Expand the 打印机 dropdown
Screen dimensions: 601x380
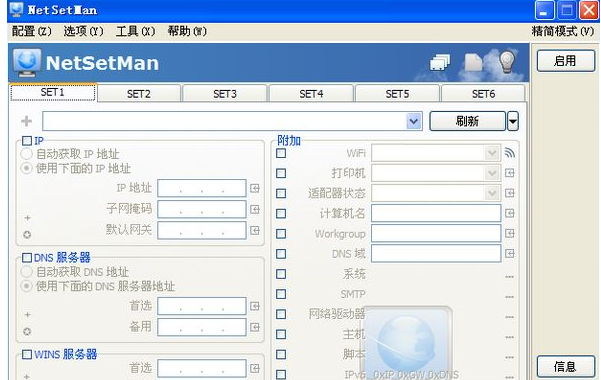[492, 173]
